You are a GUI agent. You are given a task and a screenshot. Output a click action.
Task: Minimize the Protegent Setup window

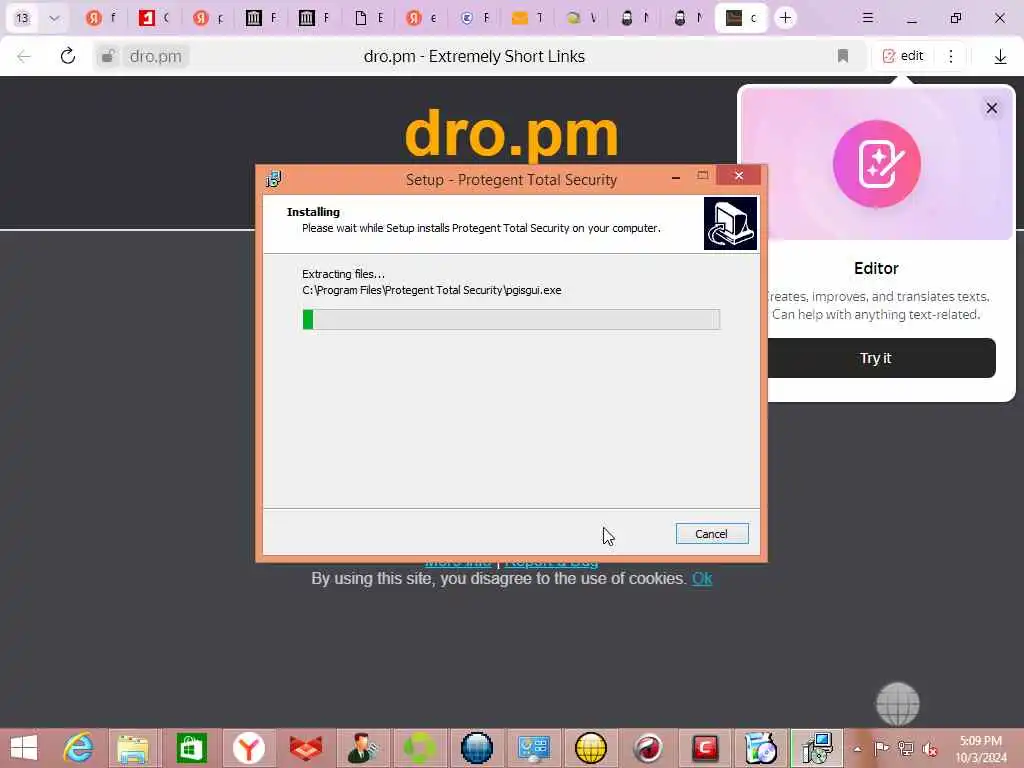point(676,176)
